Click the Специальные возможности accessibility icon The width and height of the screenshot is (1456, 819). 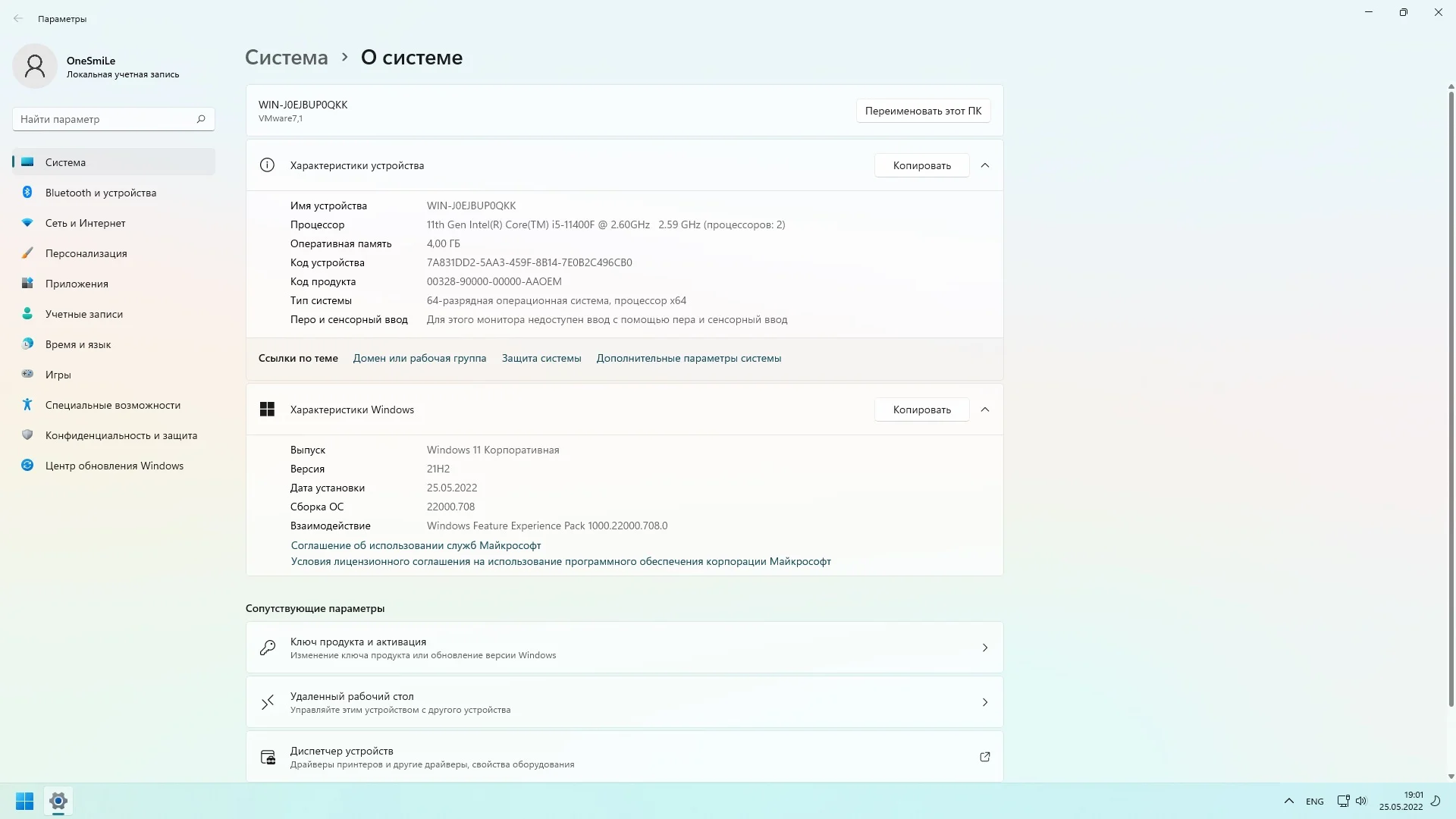click(27, 405)
